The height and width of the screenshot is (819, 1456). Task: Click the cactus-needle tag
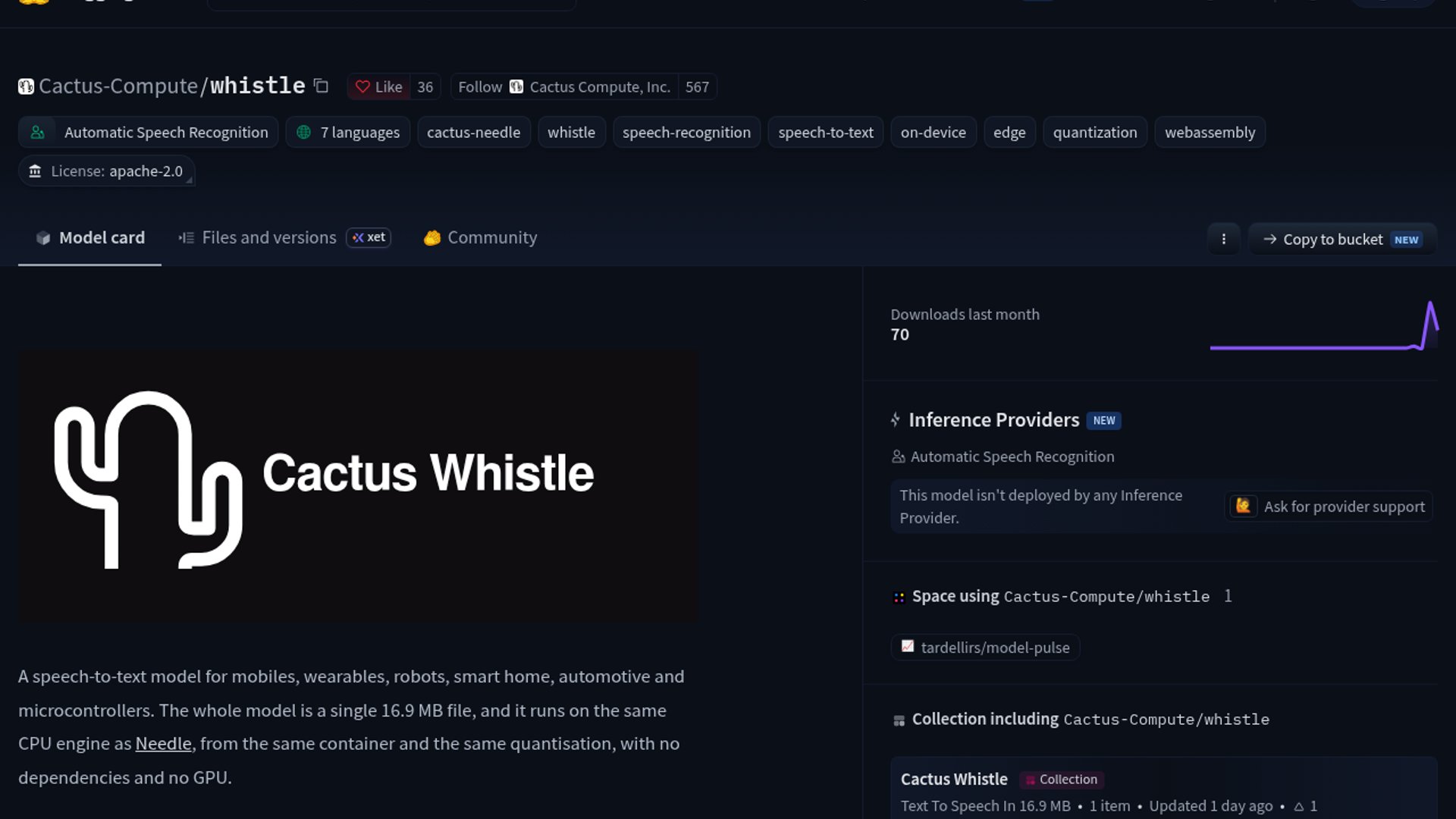coord(473,132)
